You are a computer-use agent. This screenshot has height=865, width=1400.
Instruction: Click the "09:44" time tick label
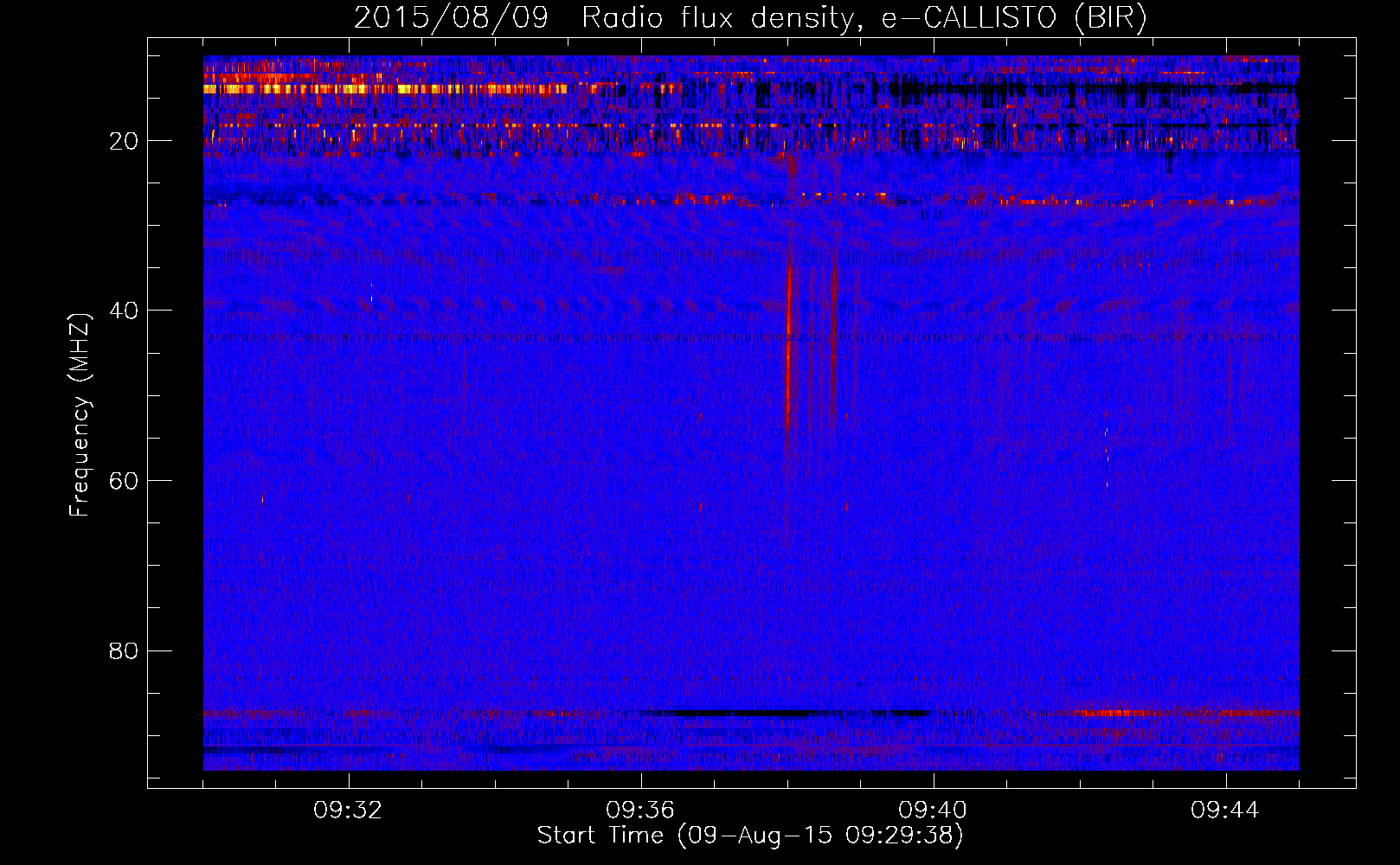click(x=1226, y=811)
